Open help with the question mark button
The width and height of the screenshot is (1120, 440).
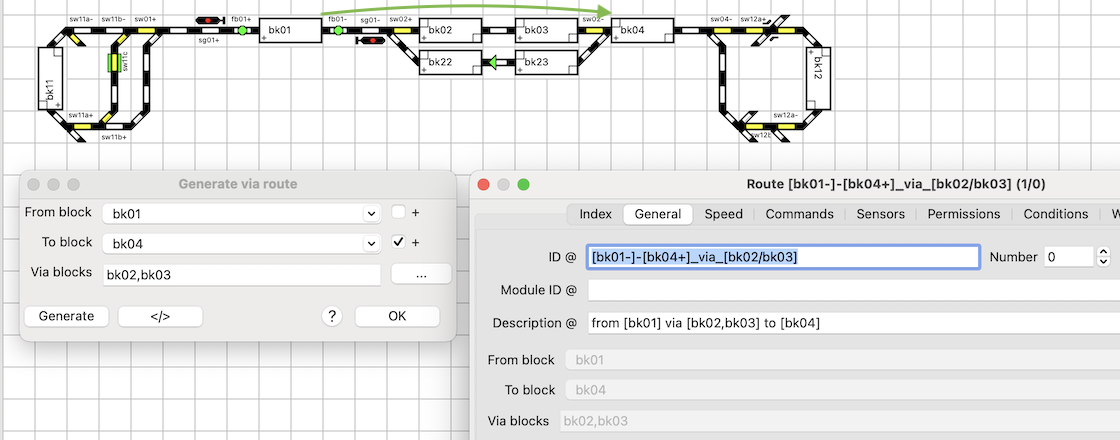click(x=333, y=316)
